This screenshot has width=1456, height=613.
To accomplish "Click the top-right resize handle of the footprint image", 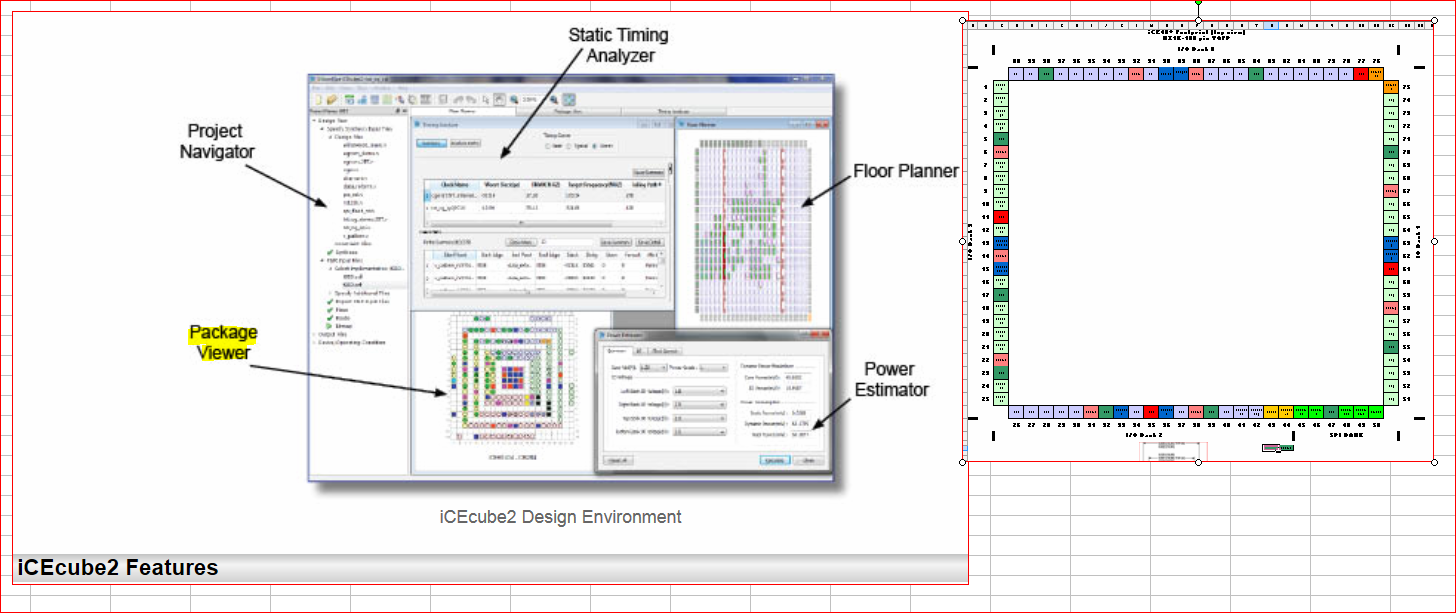I will 1434,20.
